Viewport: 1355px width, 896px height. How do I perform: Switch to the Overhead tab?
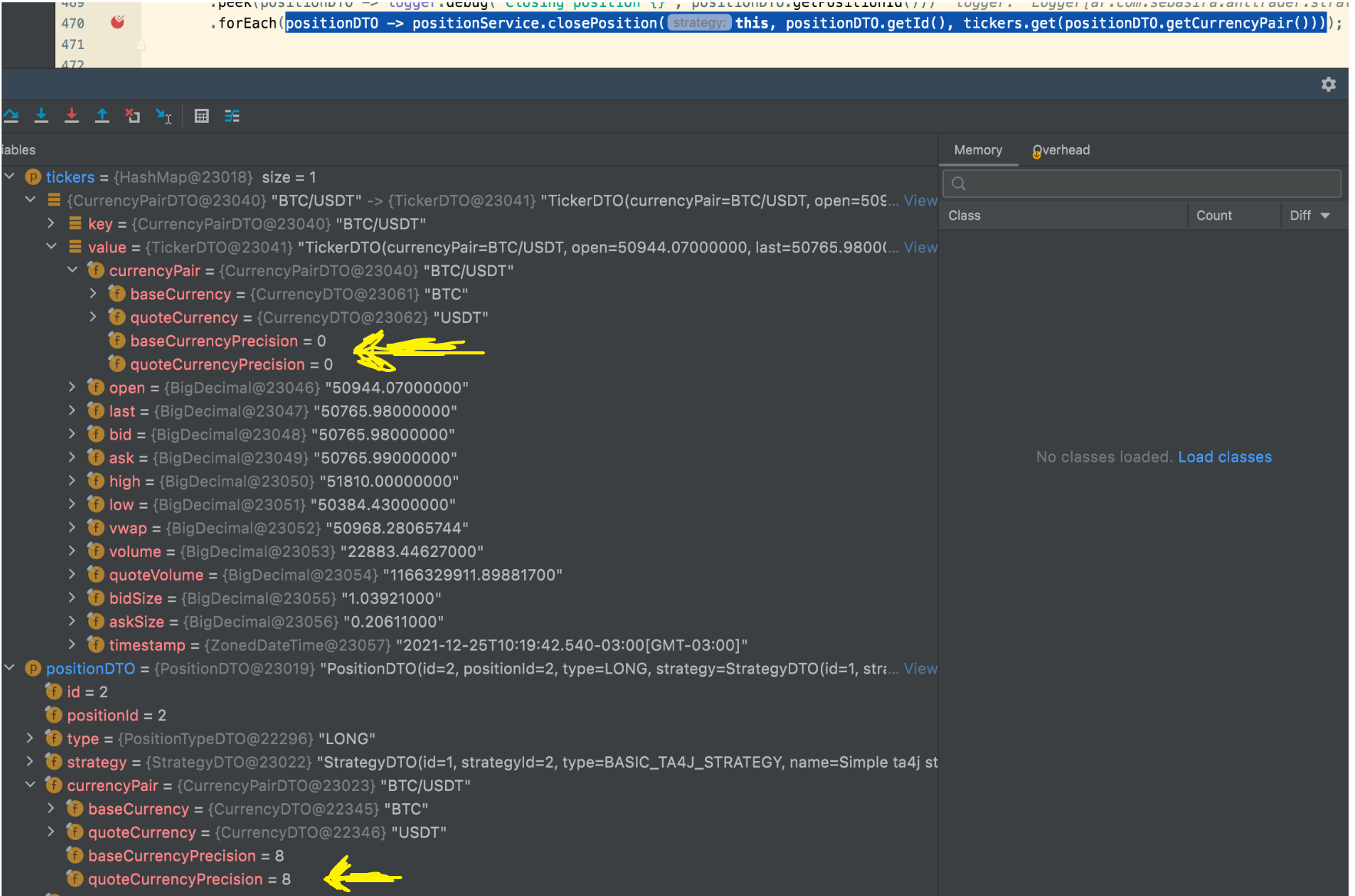tap(1061, 150)
